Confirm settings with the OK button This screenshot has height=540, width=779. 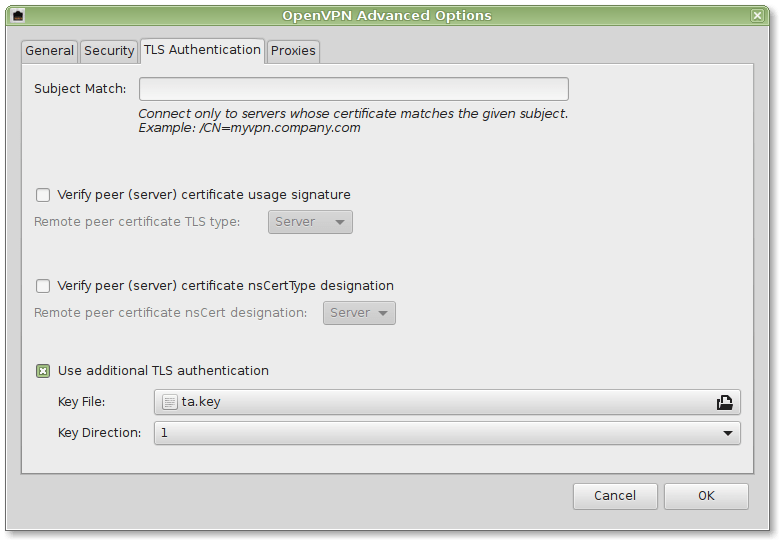click(706, 496)
